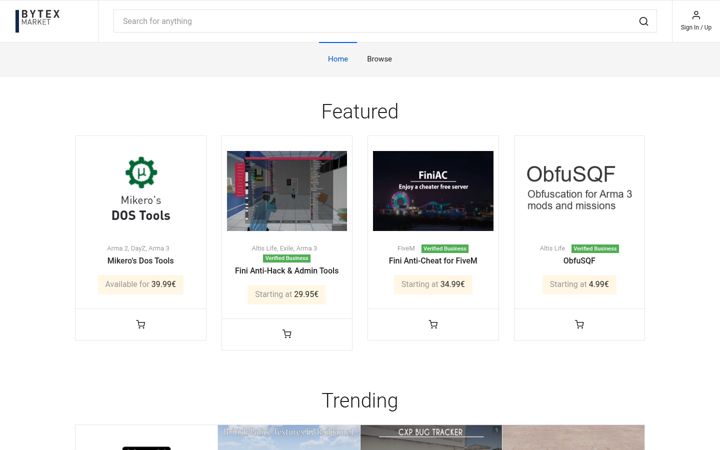Click the Trending heading
Image resolution: width=720 pixels, height=450 pixels.
click(x=360, y=400)
